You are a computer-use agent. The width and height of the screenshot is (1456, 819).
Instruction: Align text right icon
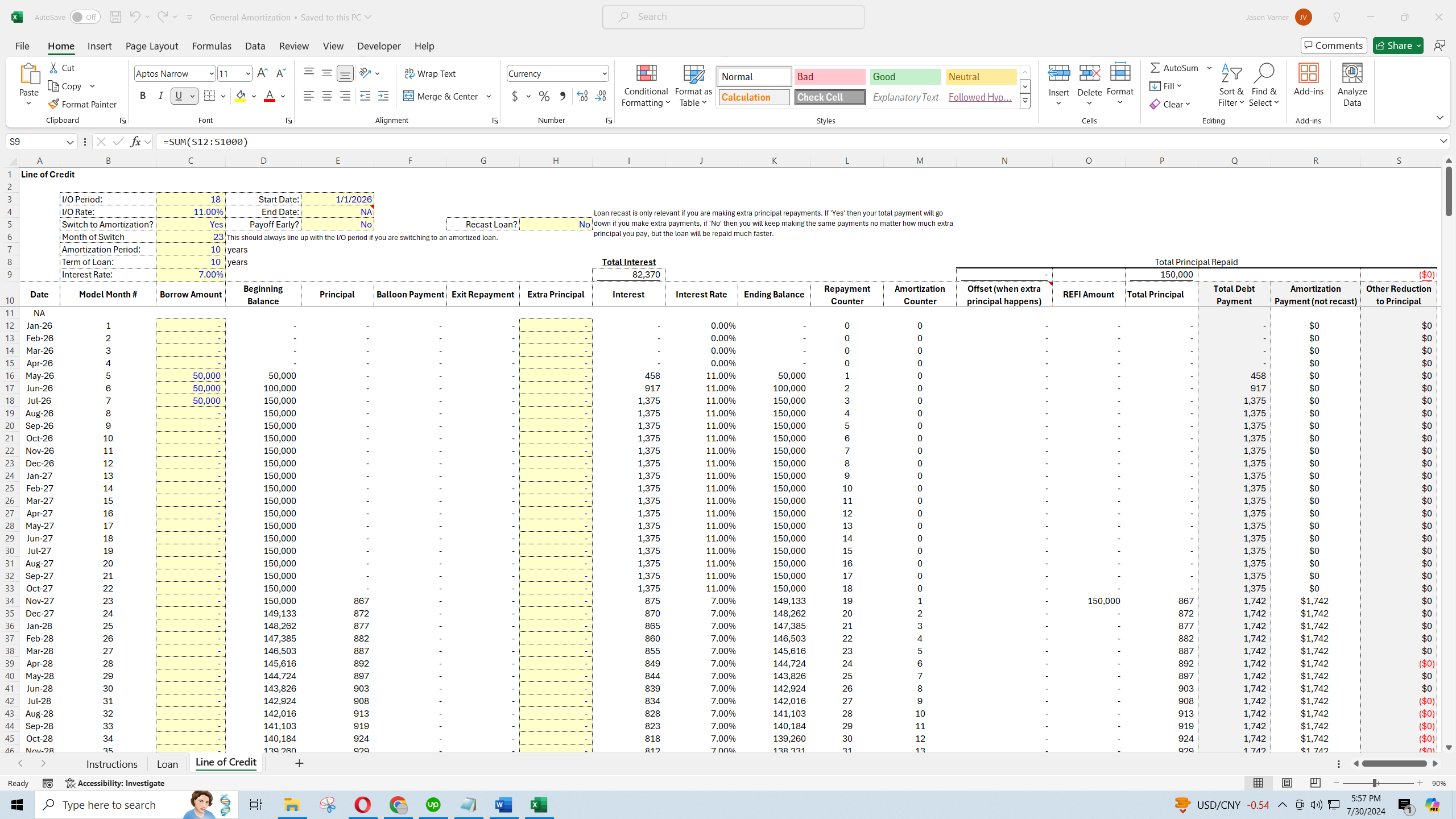(345, 96)
